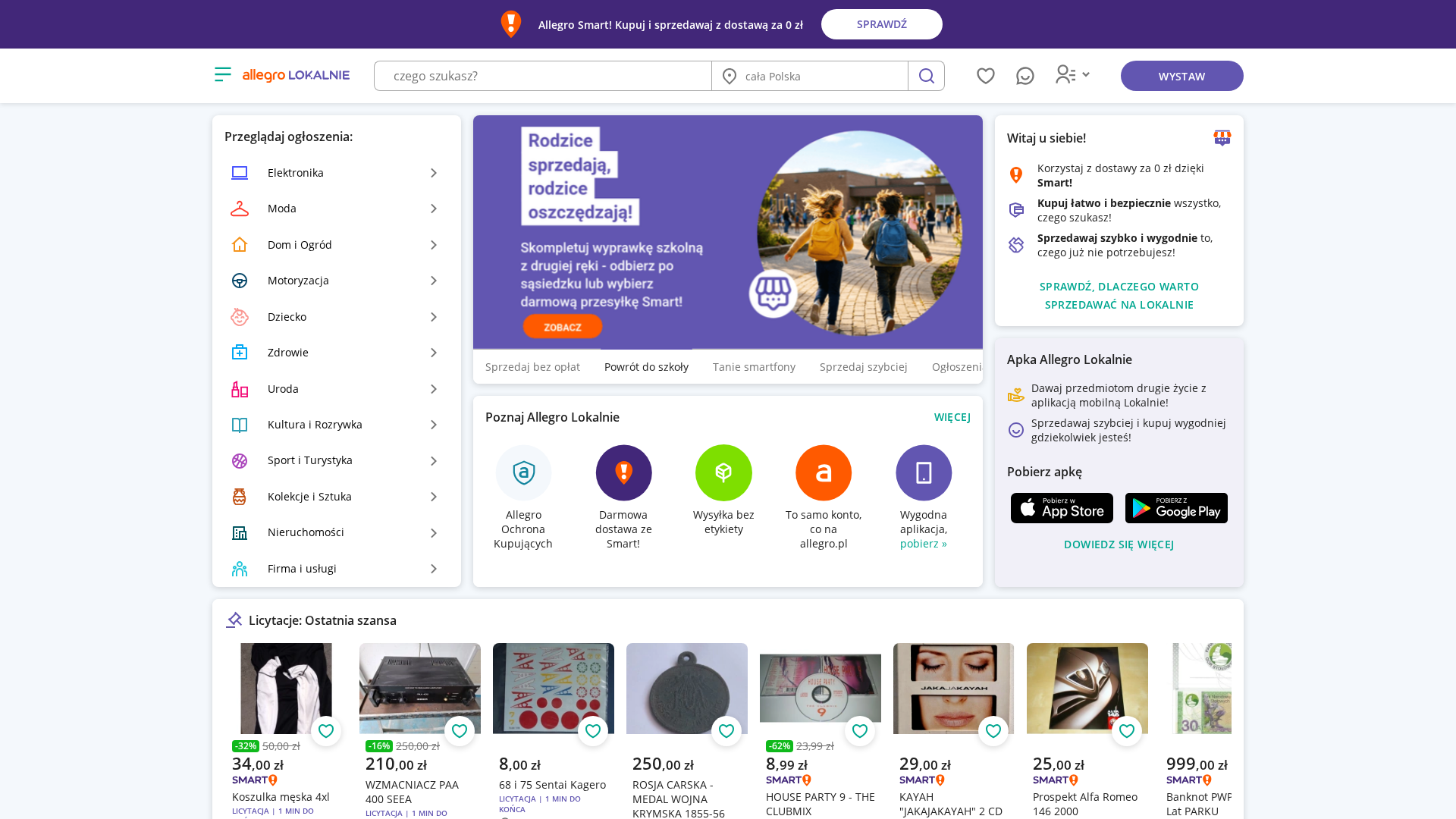Expand the Zdrowie category chevron
Viewport: 1456px width, 819px height.
434,353
